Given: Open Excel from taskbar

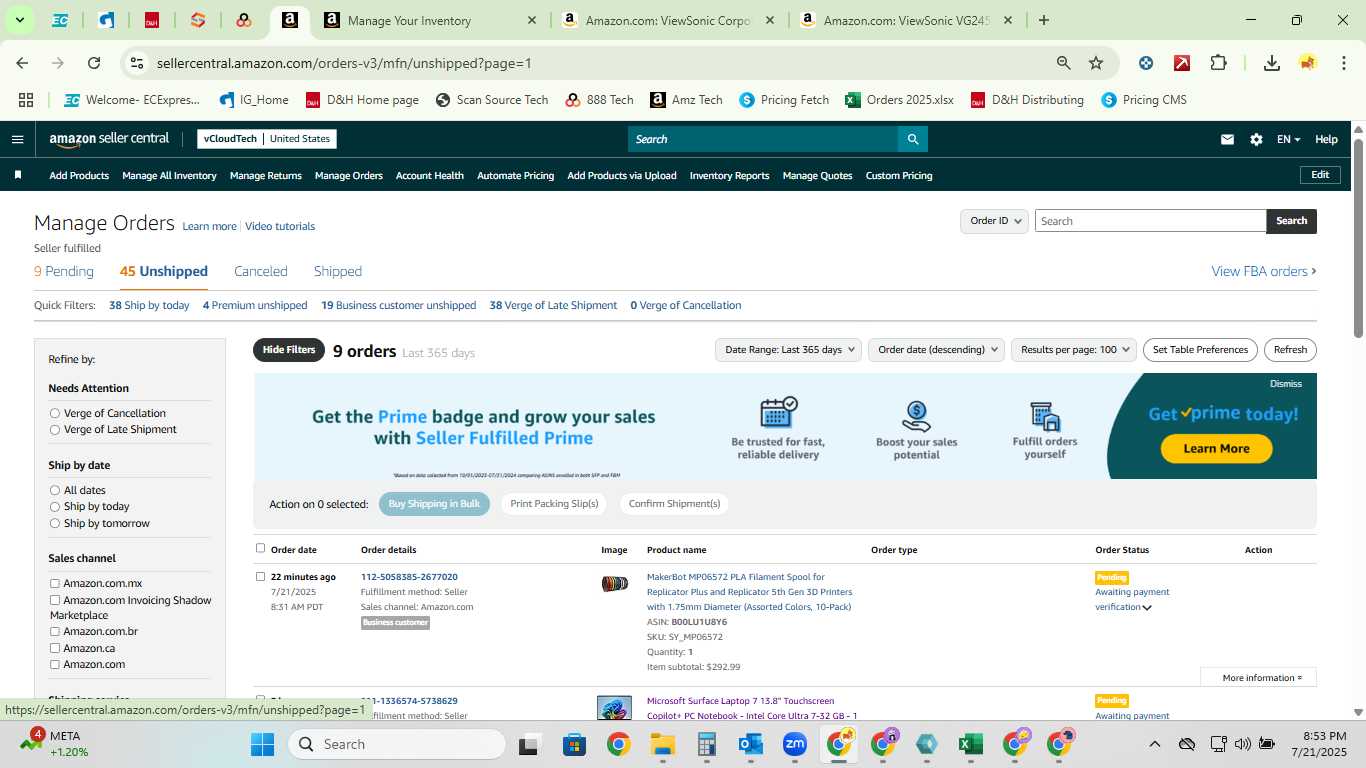Looking at the screenshot, I should coord(970,744).
